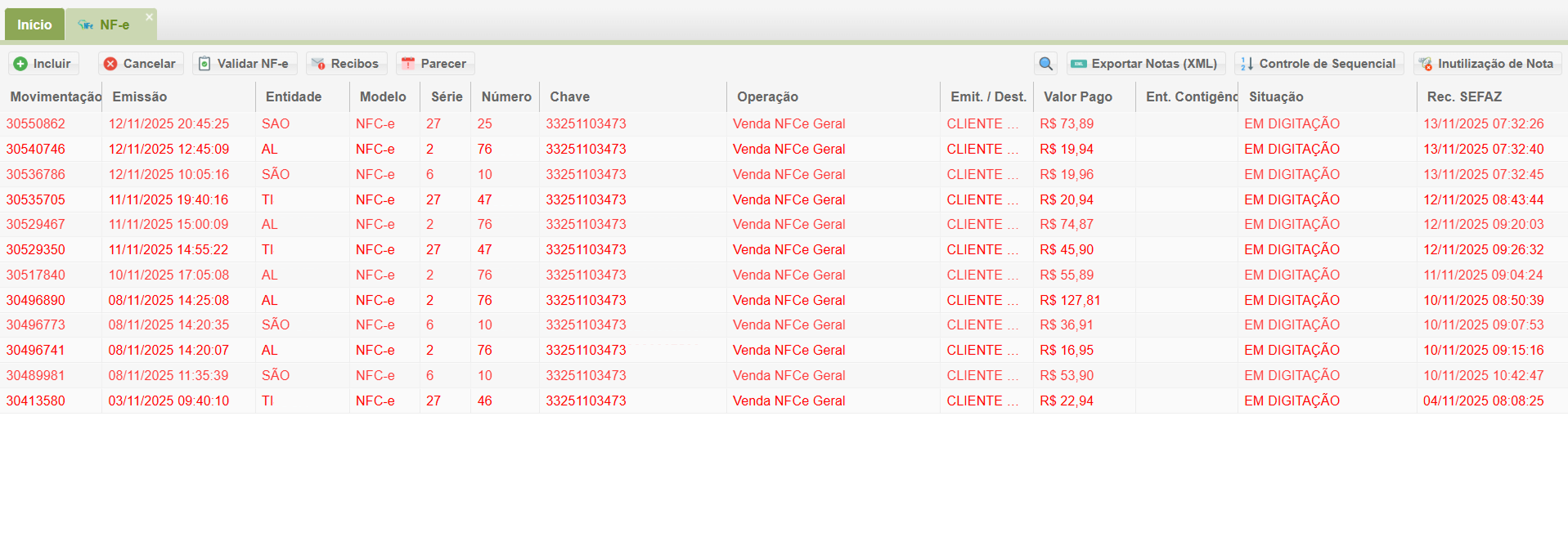Click the green Incluir plus icon
This screenshot has width=1568, height=555.
[x=21, y=64]
